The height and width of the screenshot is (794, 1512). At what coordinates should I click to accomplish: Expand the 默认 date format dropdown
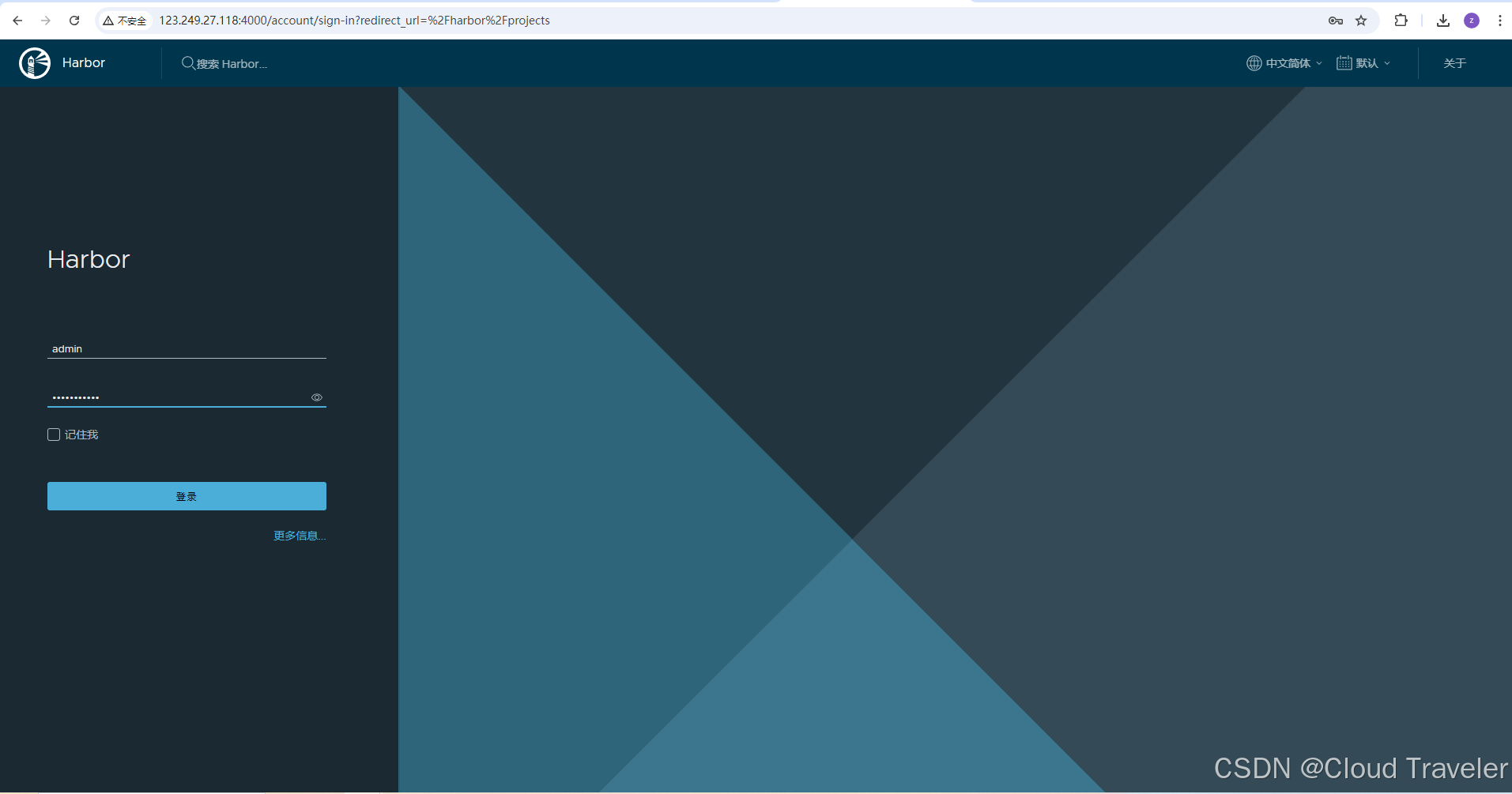coord(1363,63)
